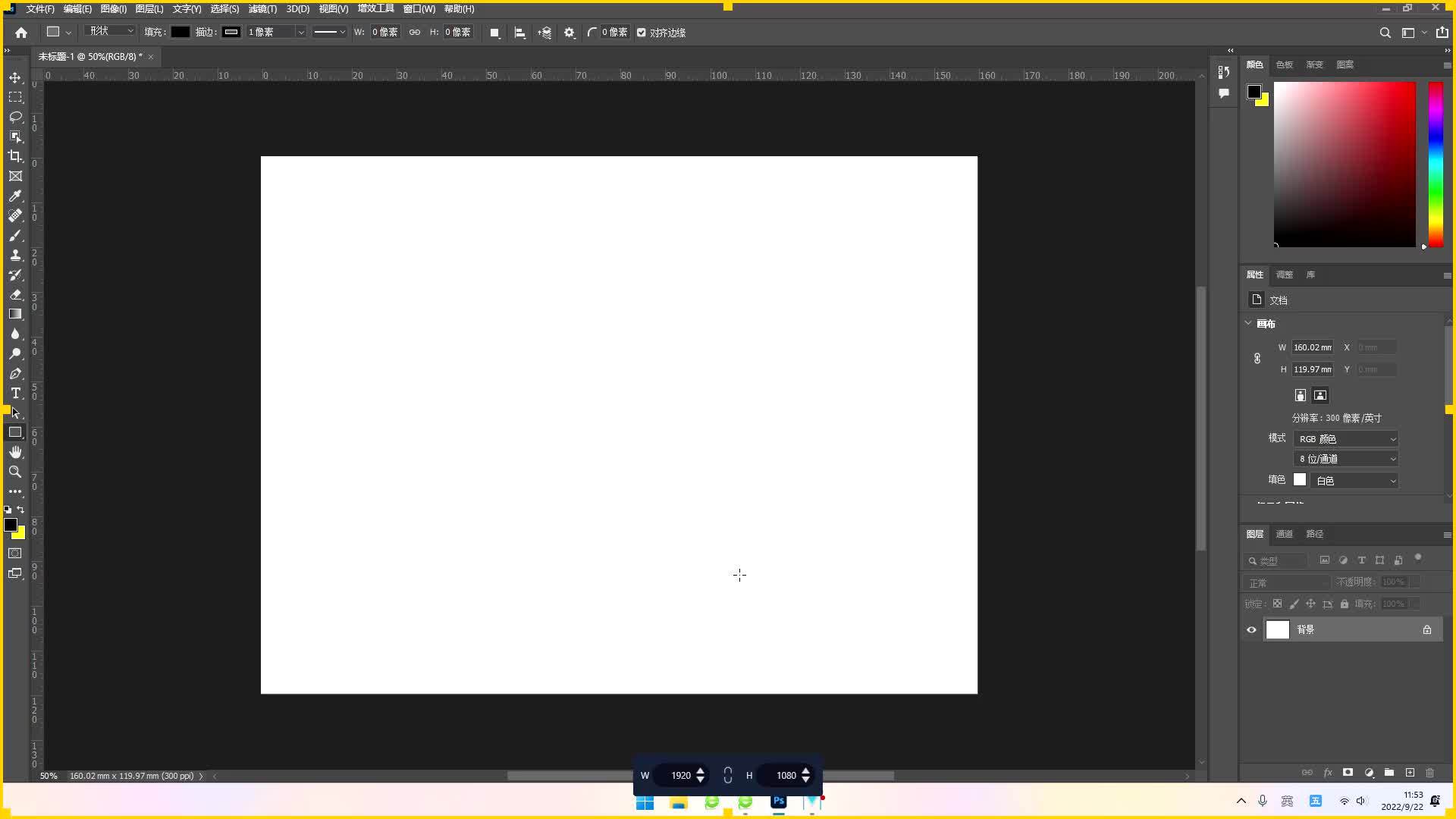This screenshot has width=1456, height=819.
Task: Switch to the 通道 tab
Action: pos(1284,534)
